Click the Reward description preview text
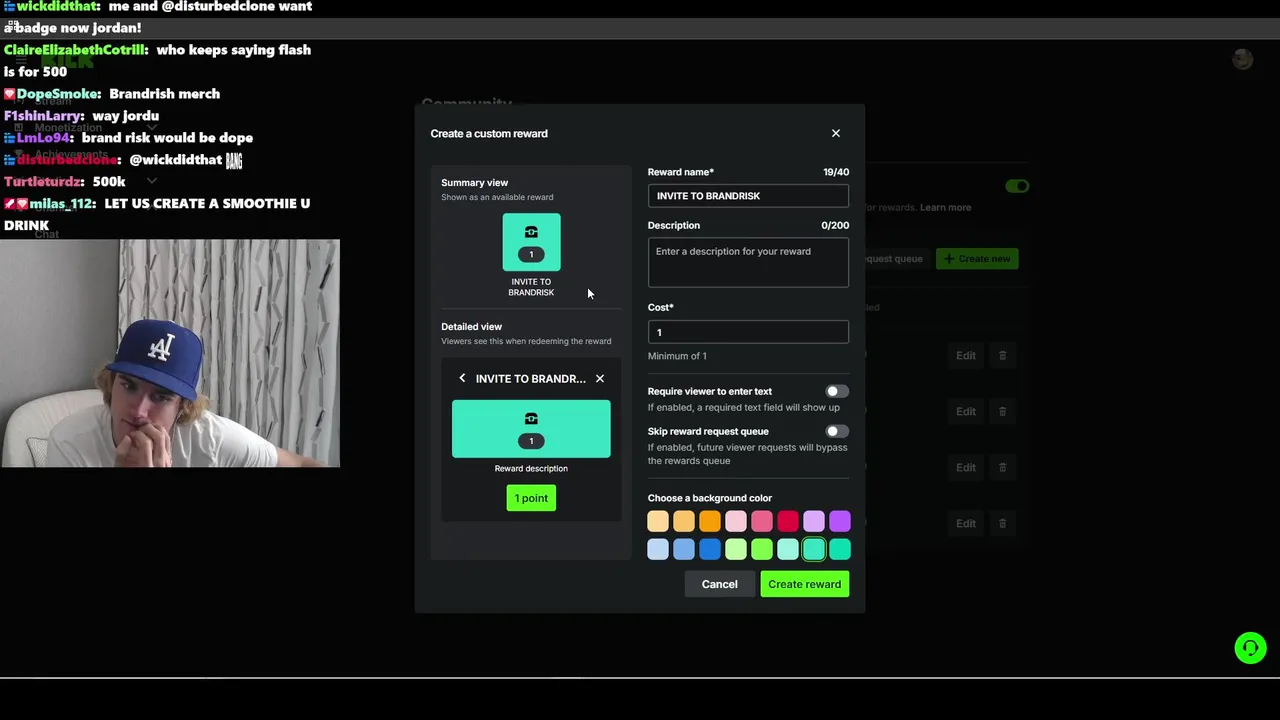 click(531, 469)
